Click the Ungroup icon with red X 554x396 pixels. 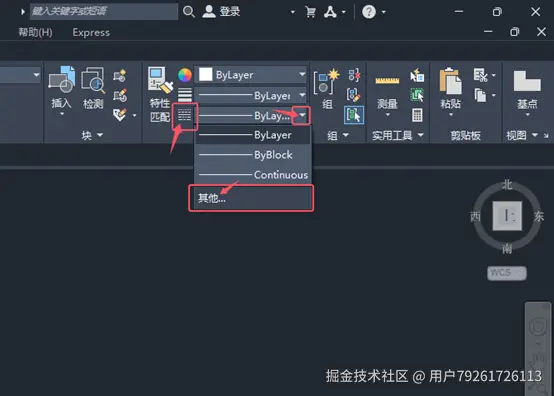(x=354, y=75)
